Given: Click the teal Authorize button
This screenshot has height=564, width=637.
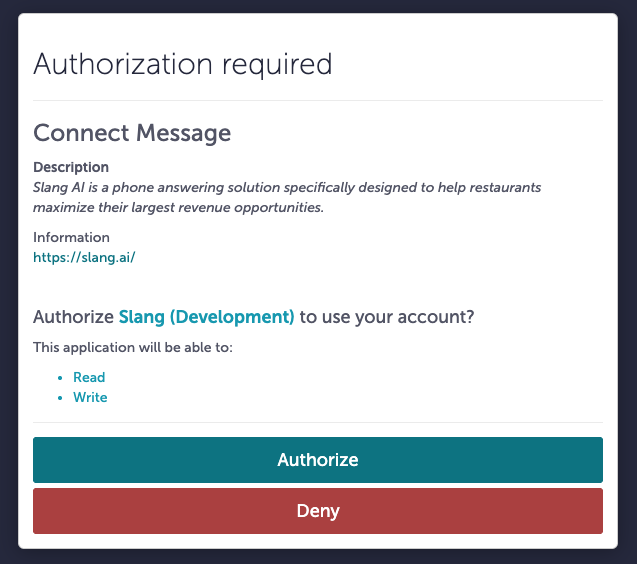Looking at the screenshot, I should pyautogui.click(x=318, y=460).
